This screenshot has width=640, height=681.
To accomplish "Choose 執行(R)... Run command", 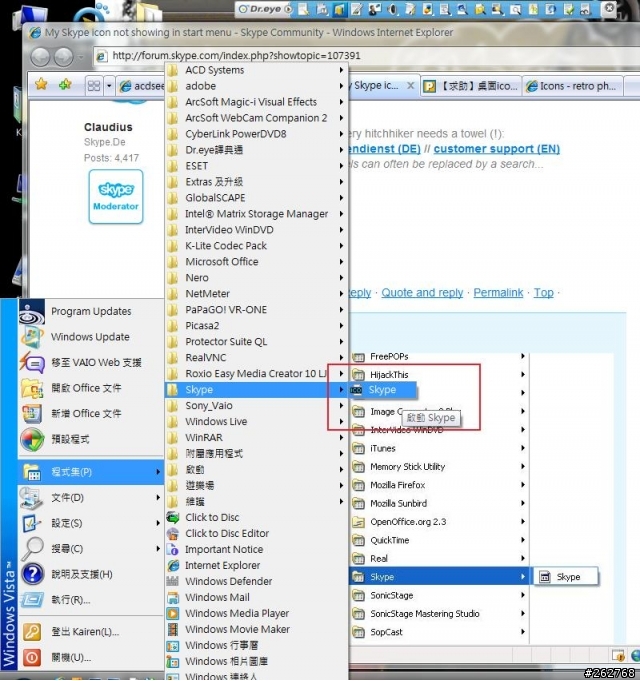I will pyautogui.click(x=90, y=600).
